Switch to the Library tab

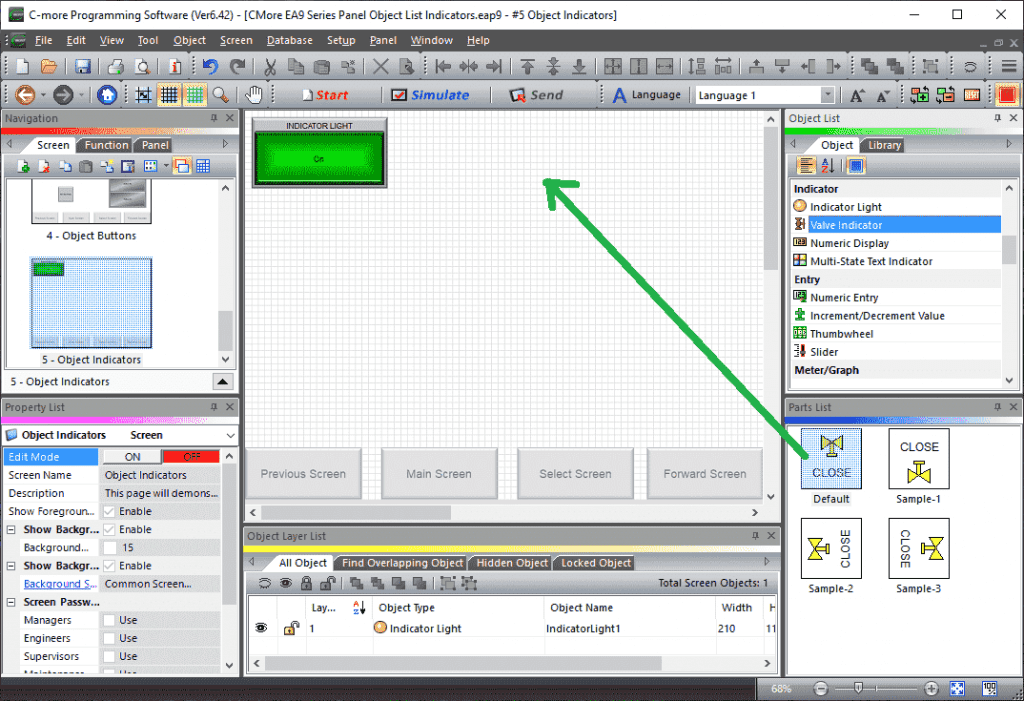click(x=883, y=144)
